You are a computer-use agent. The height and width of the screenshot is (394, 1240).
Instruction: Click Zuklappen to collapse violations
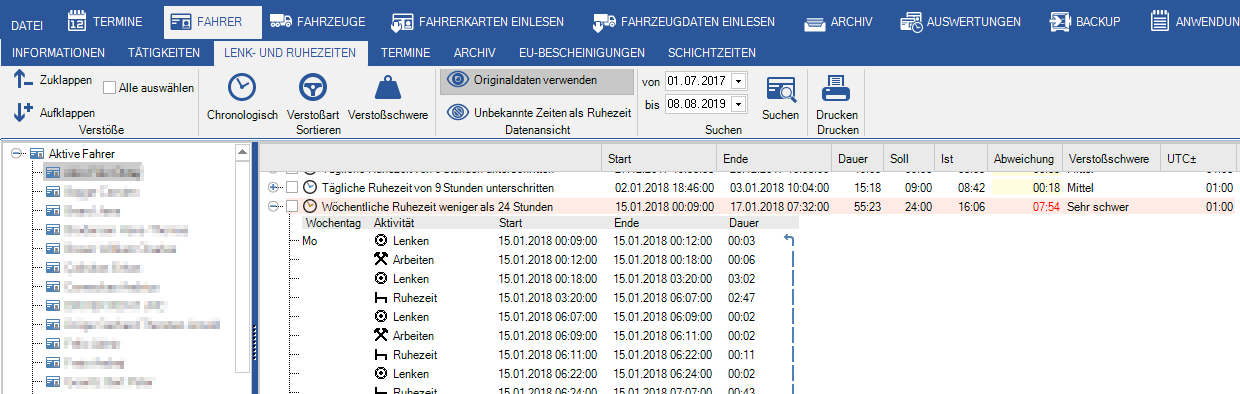pos(53,80)
